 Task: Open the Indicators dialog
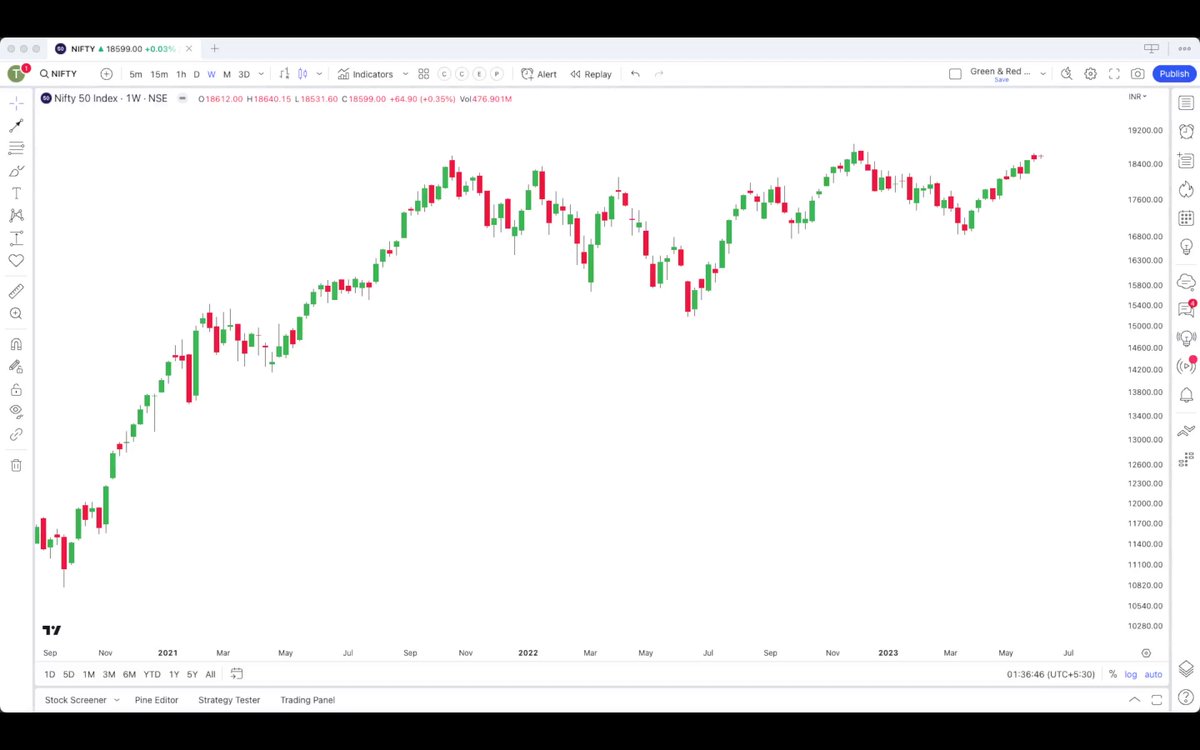coord(365,74)
